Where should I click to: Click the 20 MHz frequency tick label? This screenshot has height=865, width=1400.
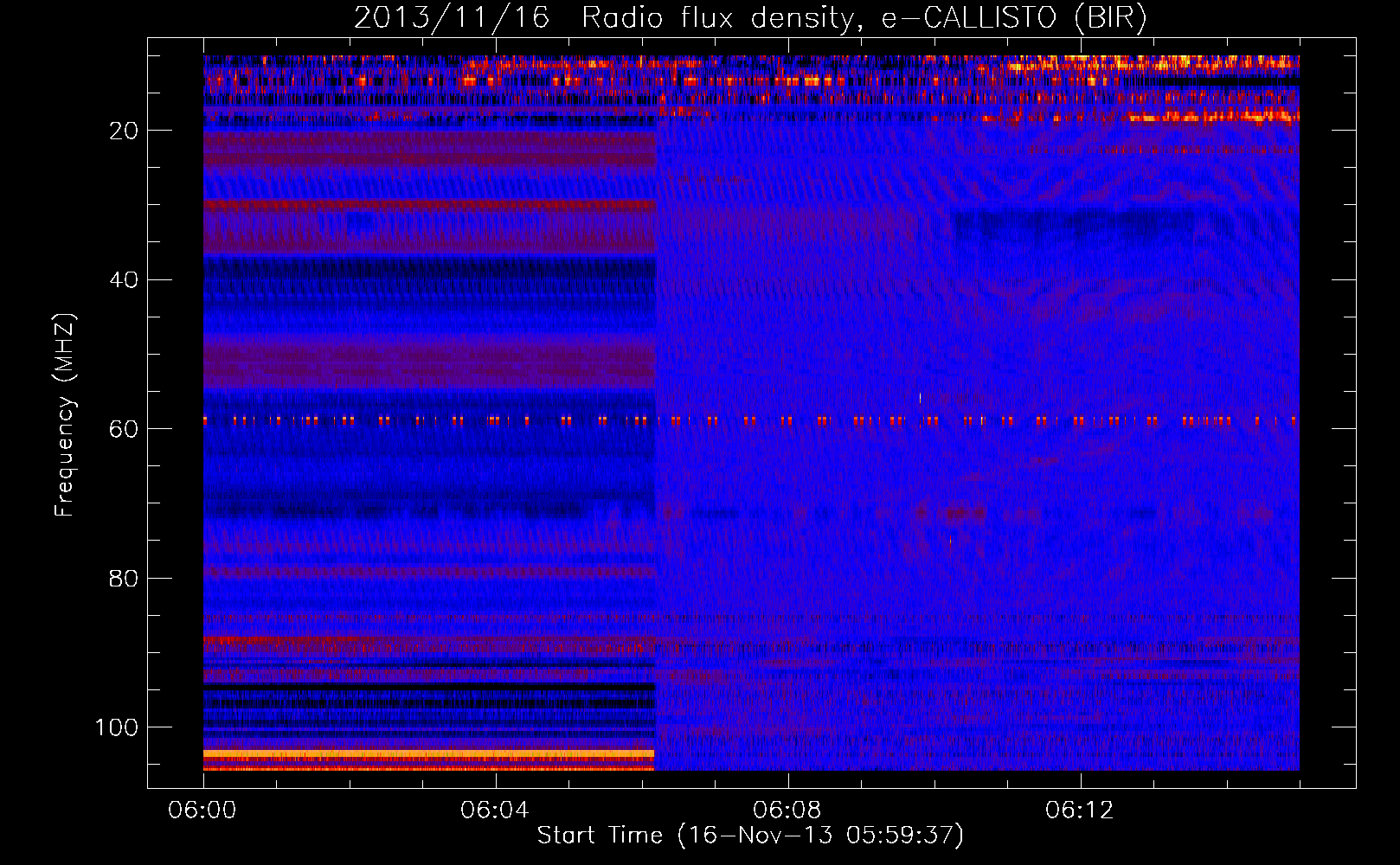tap(124, 131)
